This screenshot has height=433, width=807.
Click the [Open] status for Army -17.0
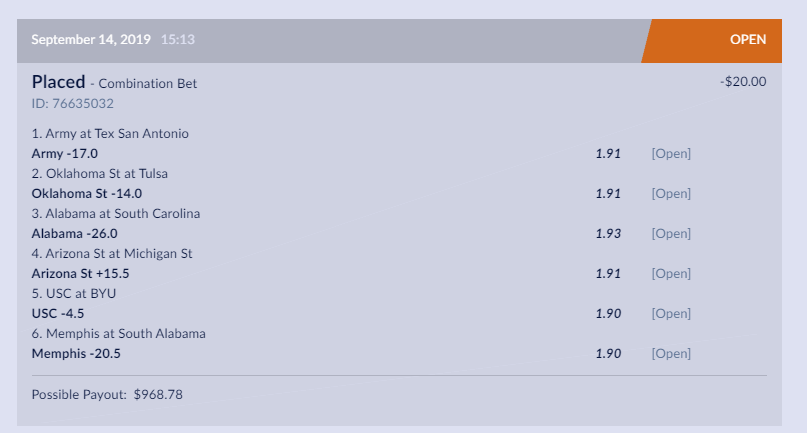[671, 153]
